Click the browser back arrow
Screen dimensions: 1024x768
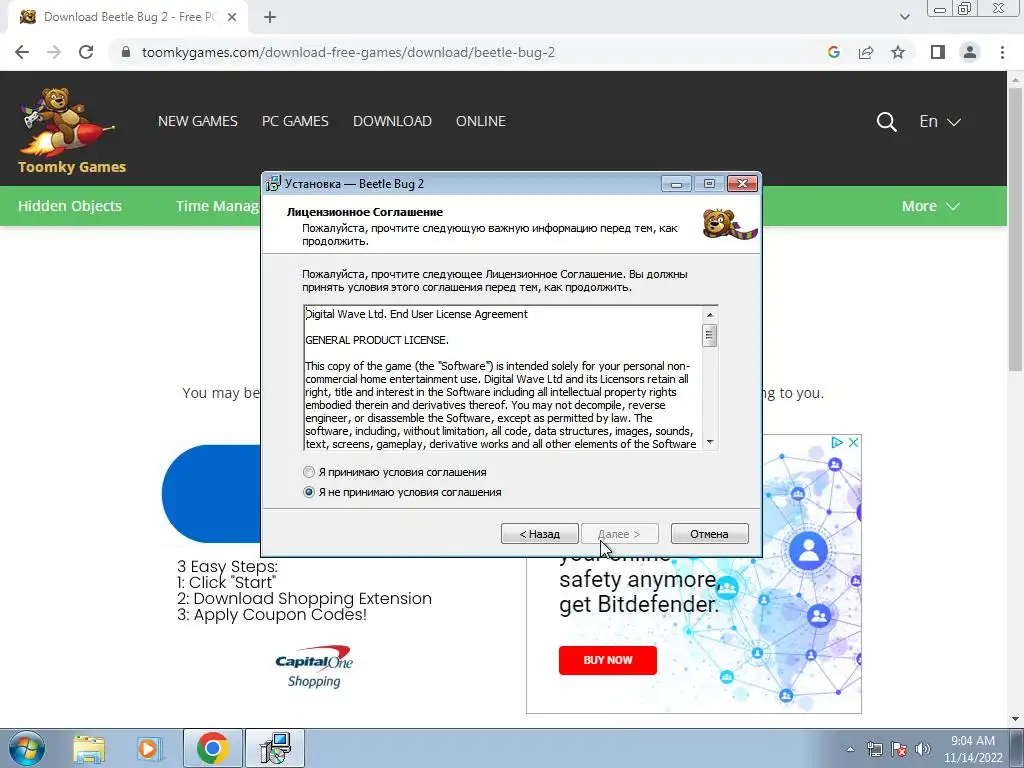[x=22, y=52]
